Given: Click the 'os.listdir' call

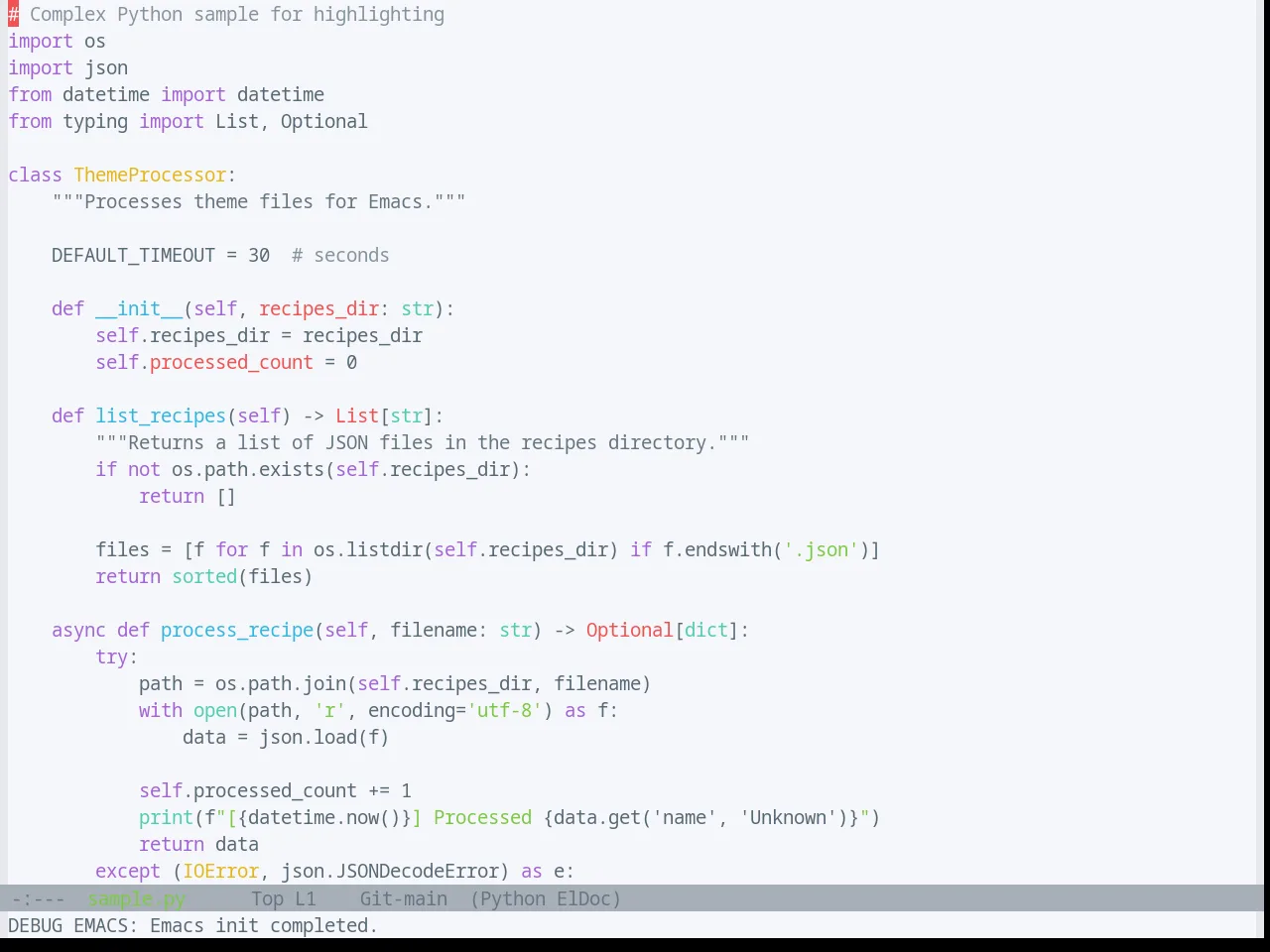Looking at the screenshot, I should pos(368,549).
